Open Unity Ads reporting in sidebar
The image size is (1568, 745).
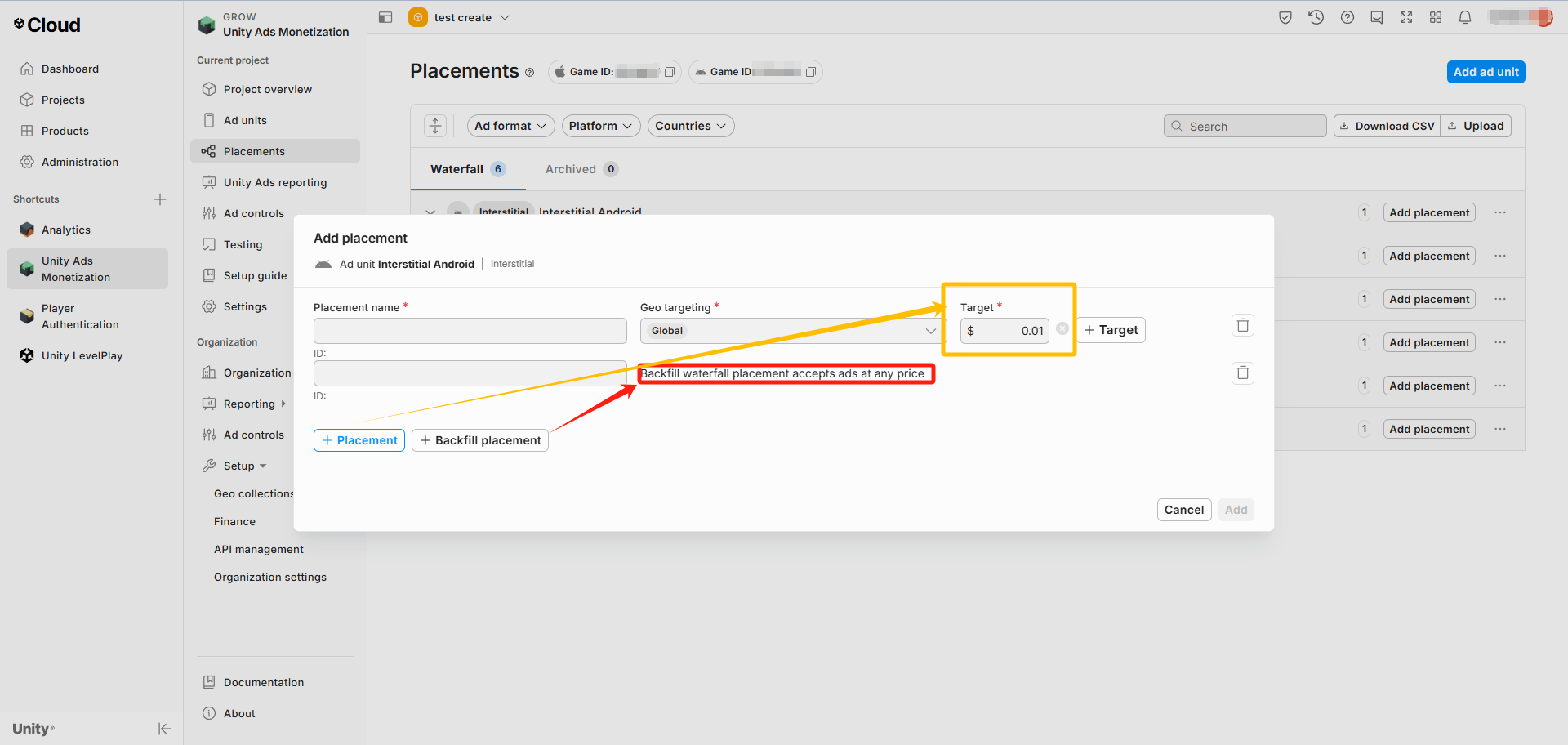274,182
